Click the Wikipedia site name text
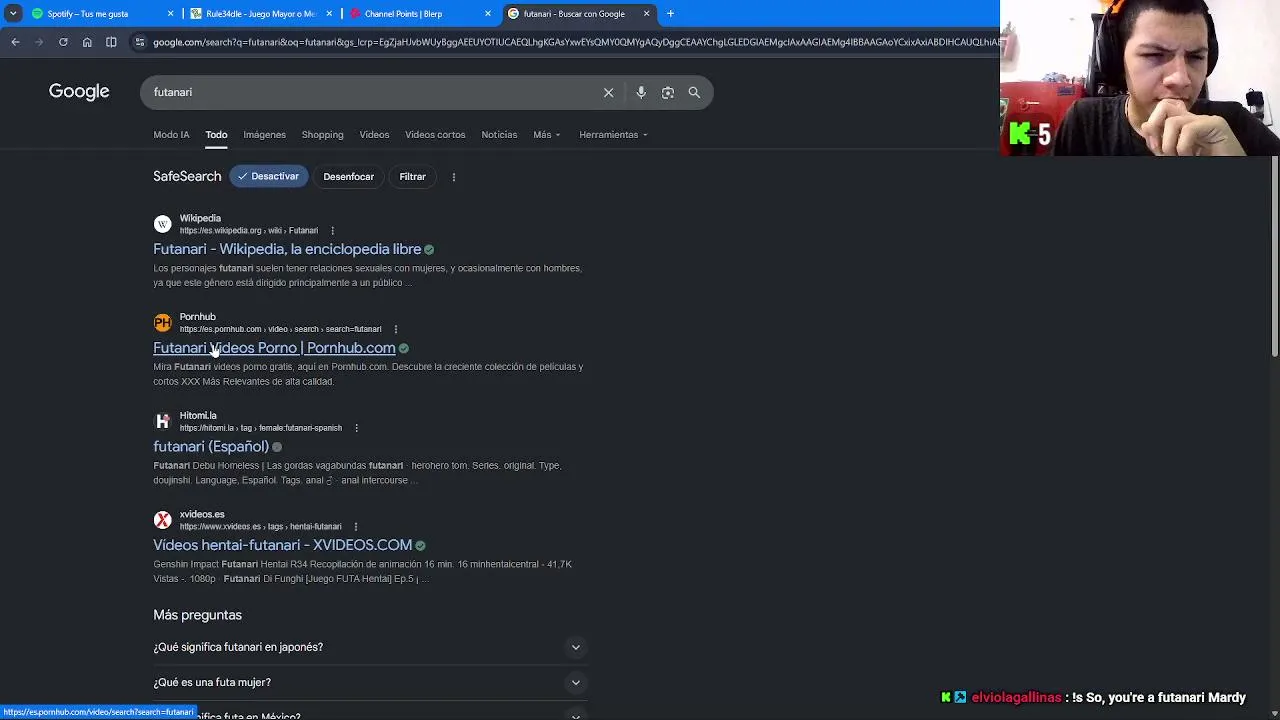The height and width of the screenshot is (720, 1280). [200, 218]
